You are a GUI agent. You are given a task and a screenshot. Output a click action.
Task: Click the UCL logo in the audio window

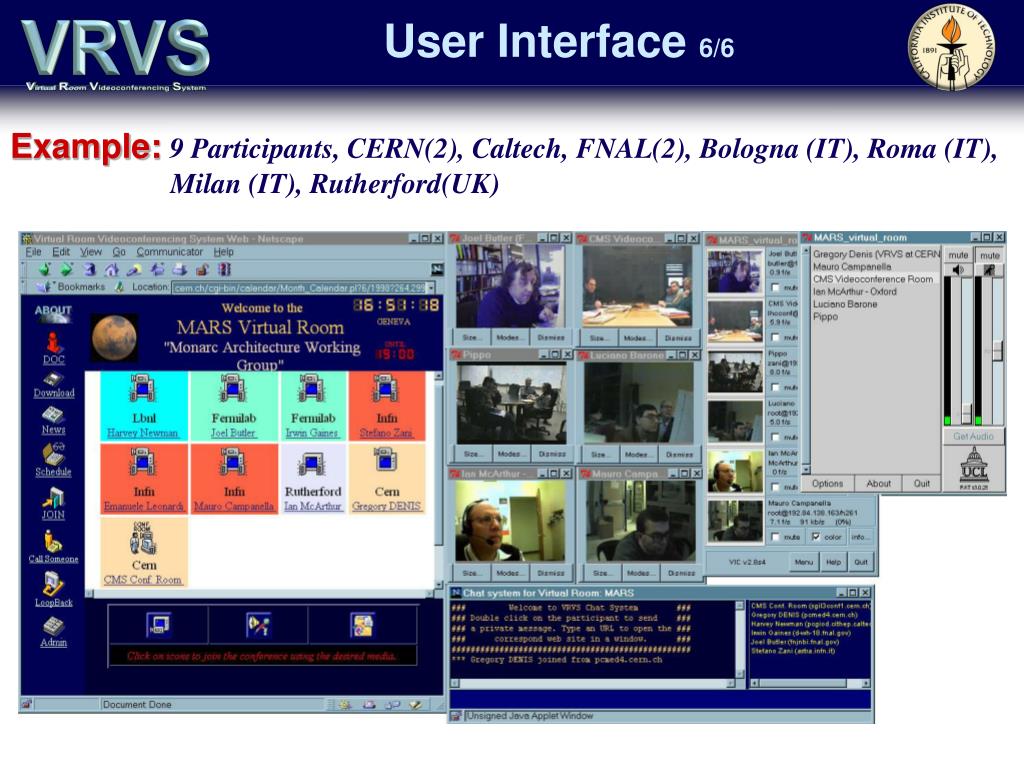[x=973, y=466]
